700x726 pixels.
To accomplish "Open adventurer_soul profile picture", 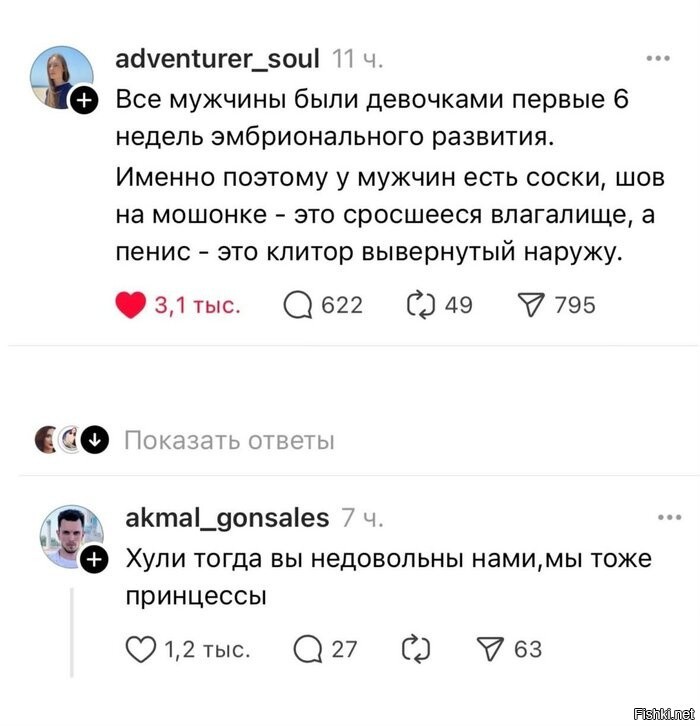I will tap(61, 77).
